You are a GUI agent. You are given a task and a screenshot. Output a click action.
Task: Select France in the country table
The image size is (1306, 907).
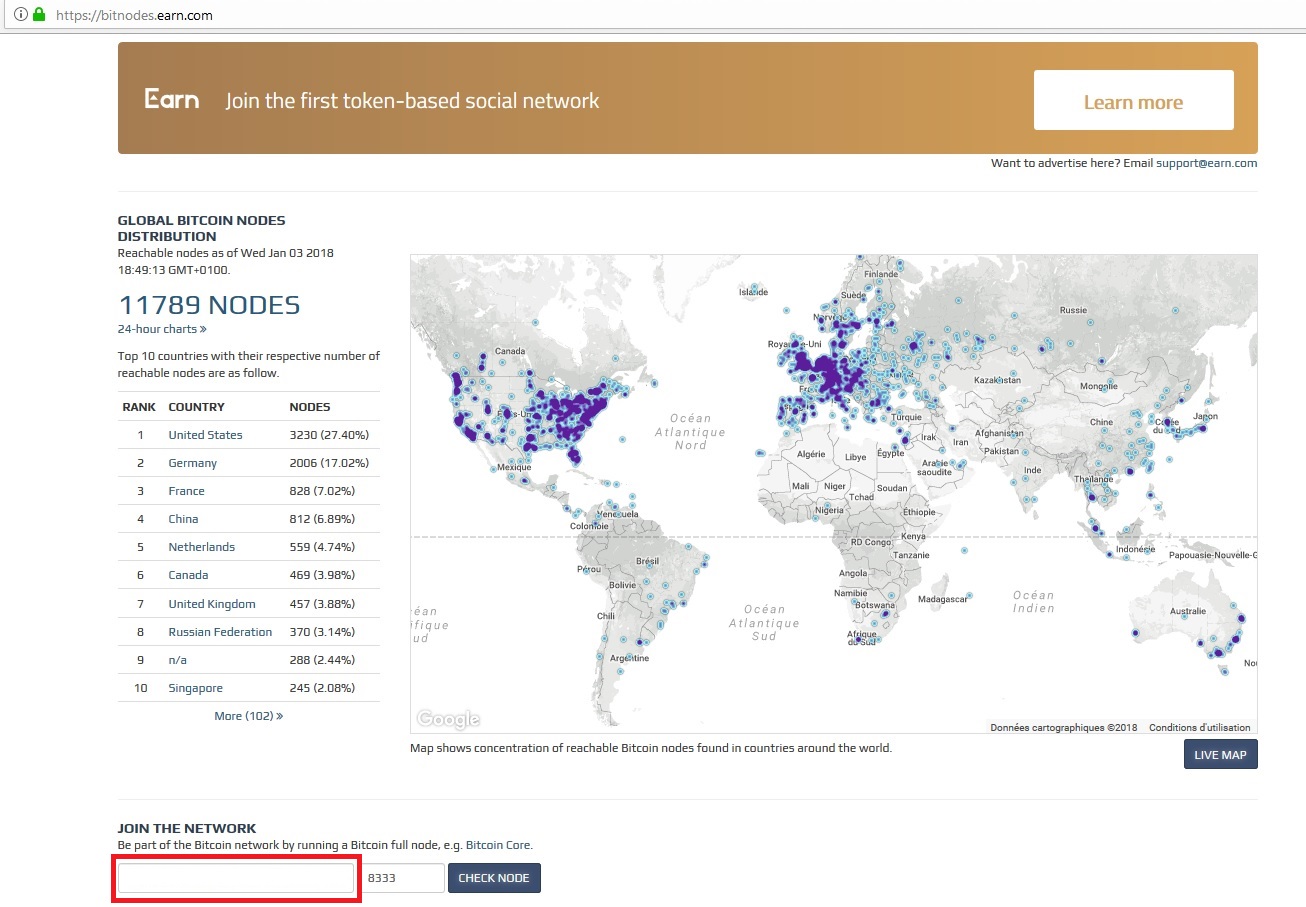[186, 491]
